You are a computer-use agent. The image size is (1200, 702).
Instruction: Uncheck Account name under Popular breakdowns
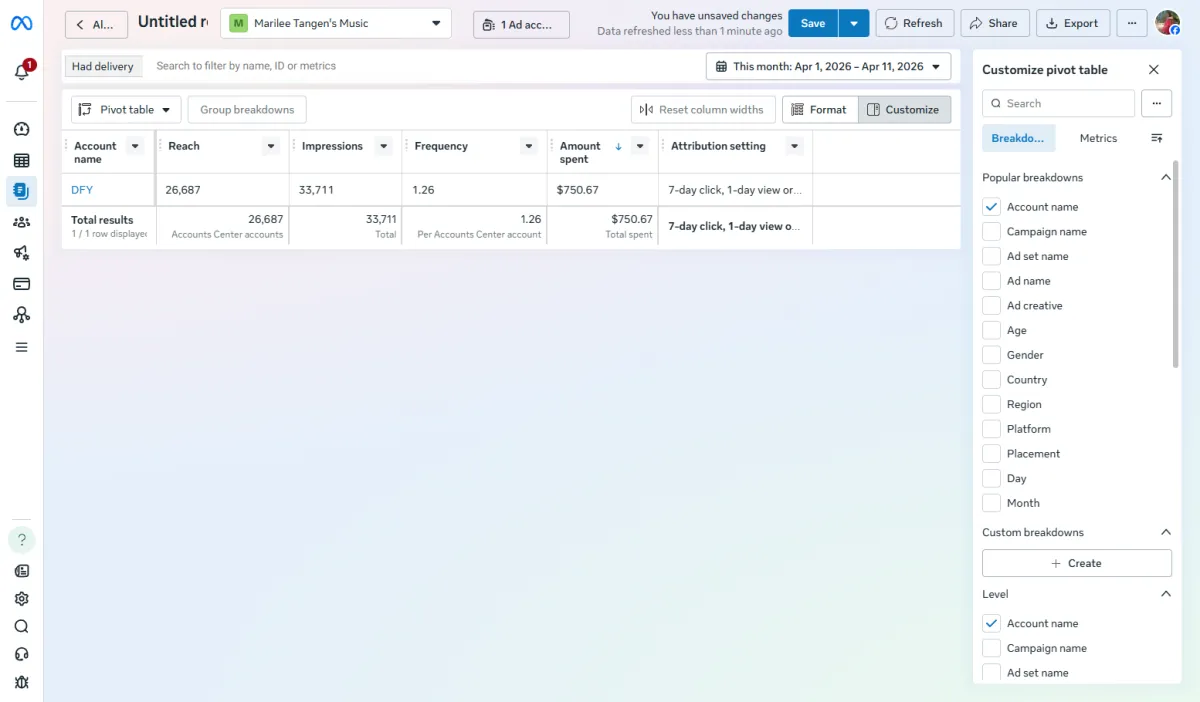point(991,207)
